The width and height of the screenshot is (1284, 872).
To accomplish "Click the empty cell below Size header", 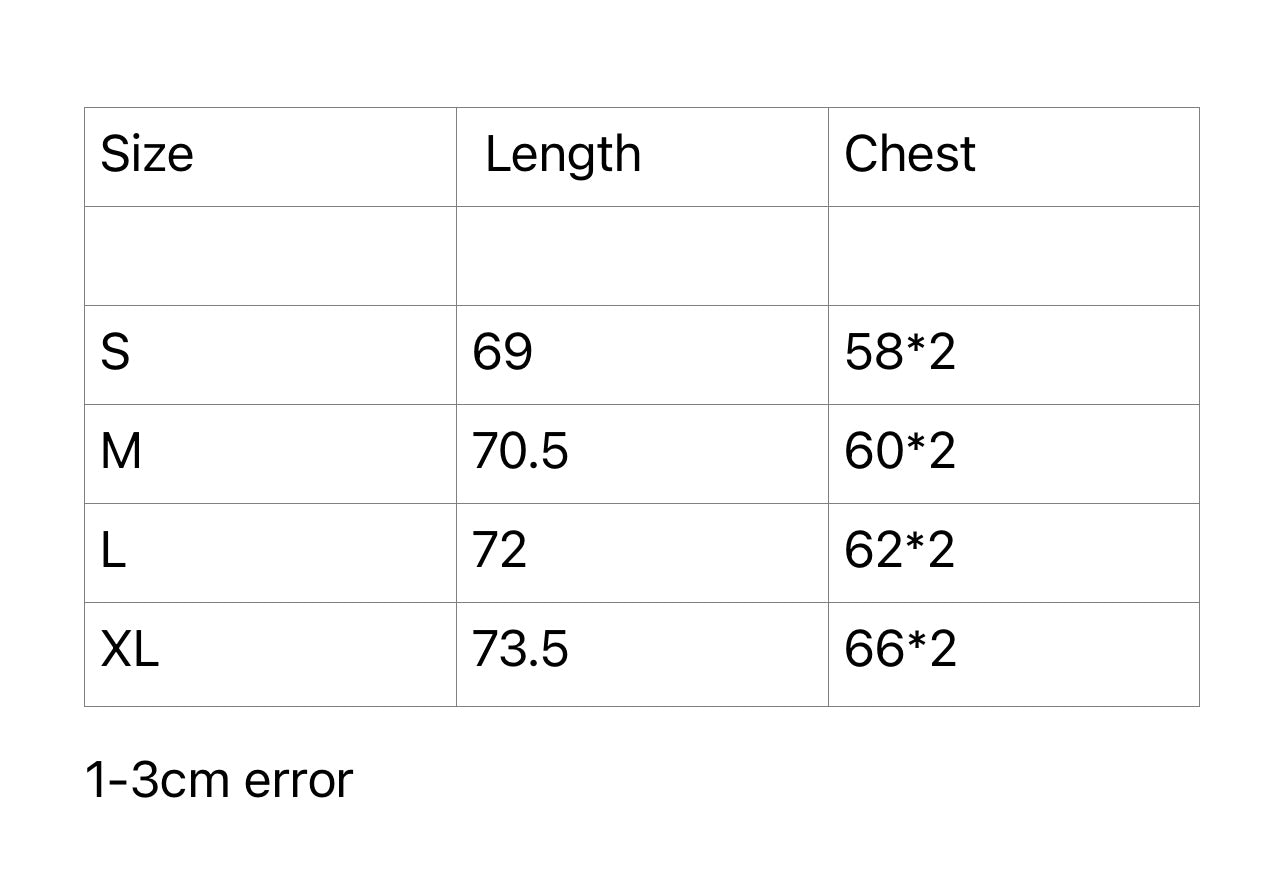I will coord(270,256).
